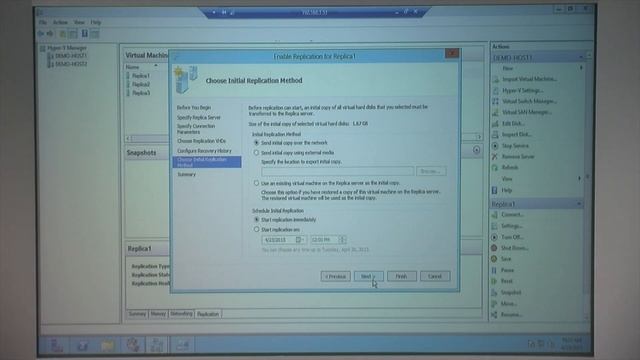Screen dimensions: 640x360
Task: Click the Previous button in the wizard
Action: click(x=335, y=276)
